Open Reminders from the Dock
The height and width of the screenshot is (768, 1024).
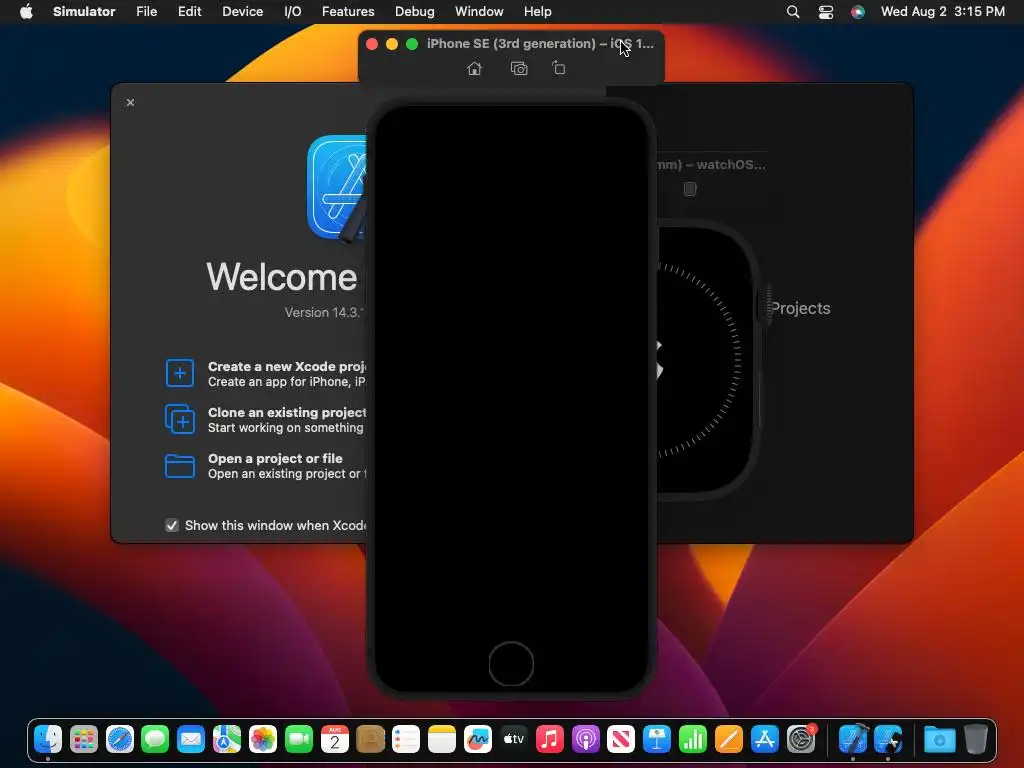click(x=406, y=739)
